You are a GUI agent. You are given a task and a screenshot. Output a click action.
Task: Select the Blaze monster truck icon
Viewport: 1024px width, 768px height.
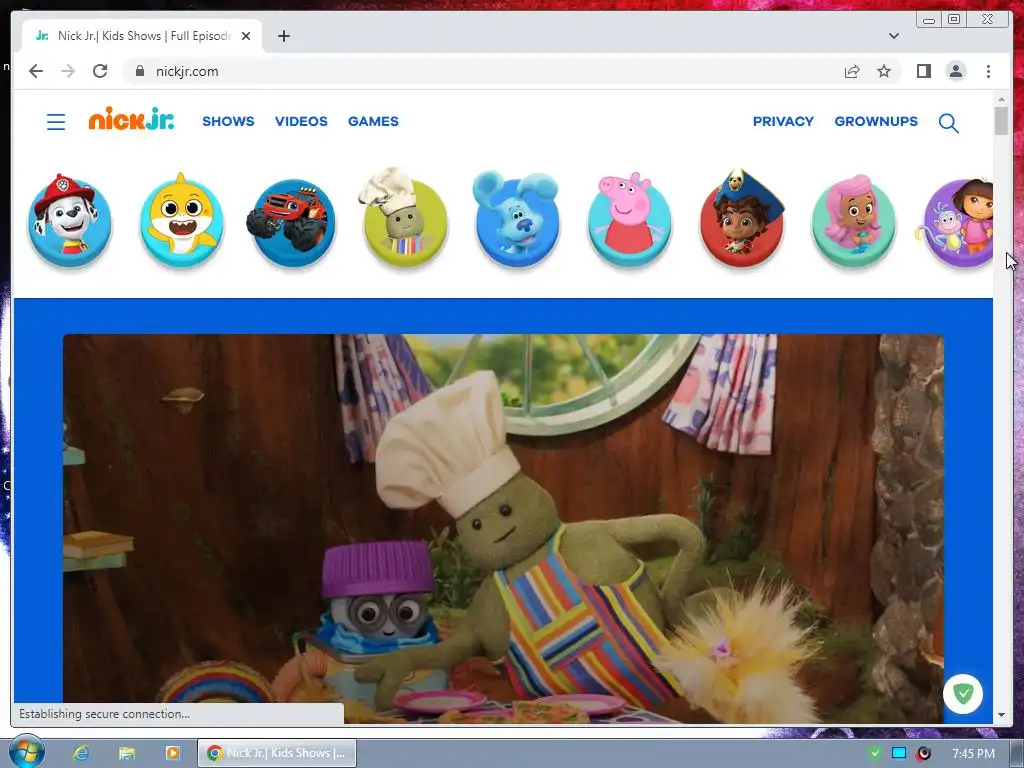click(291, 222)
